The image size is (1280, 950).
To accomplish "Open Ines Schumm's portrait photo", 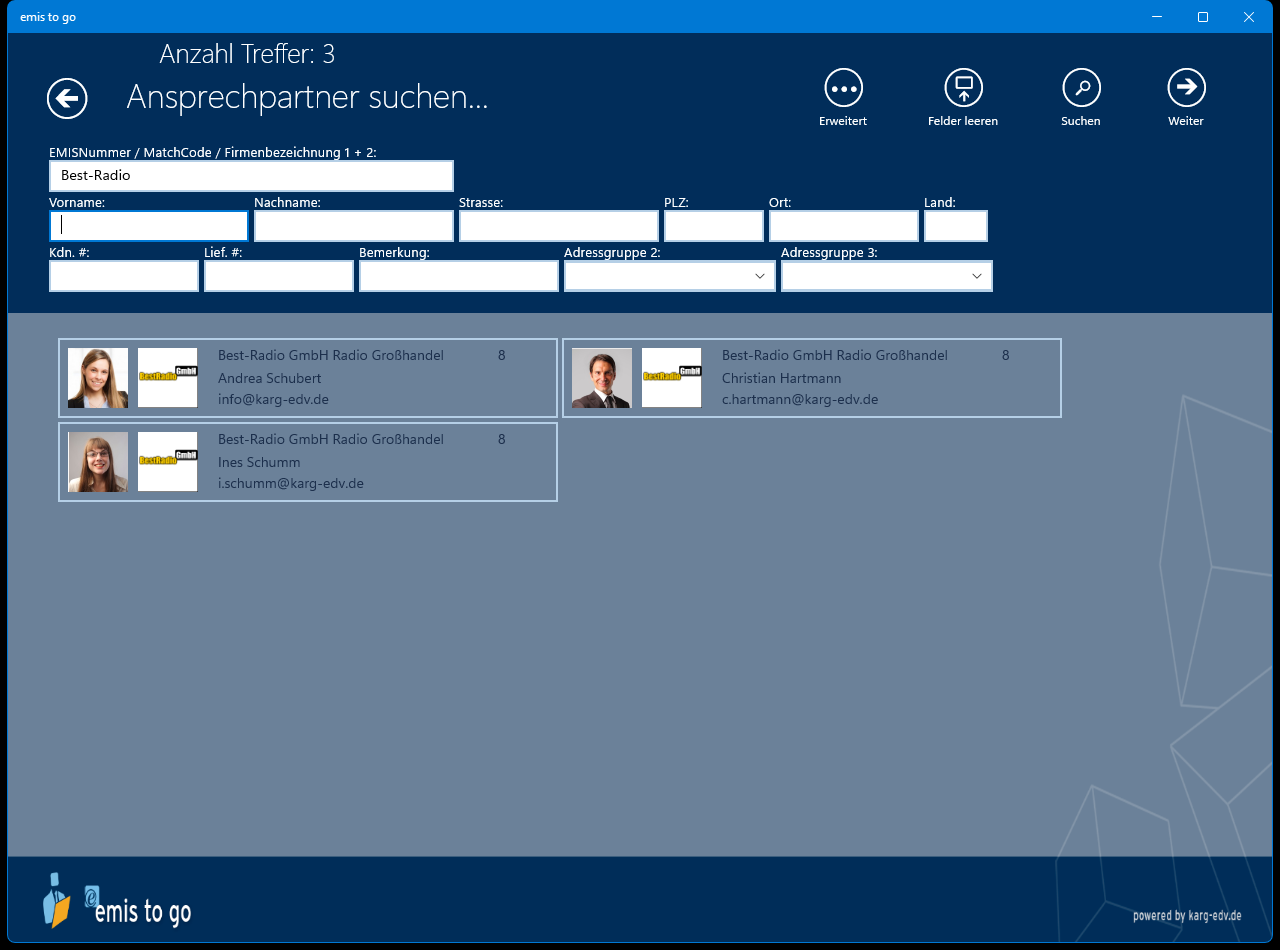I will (98, 462).
